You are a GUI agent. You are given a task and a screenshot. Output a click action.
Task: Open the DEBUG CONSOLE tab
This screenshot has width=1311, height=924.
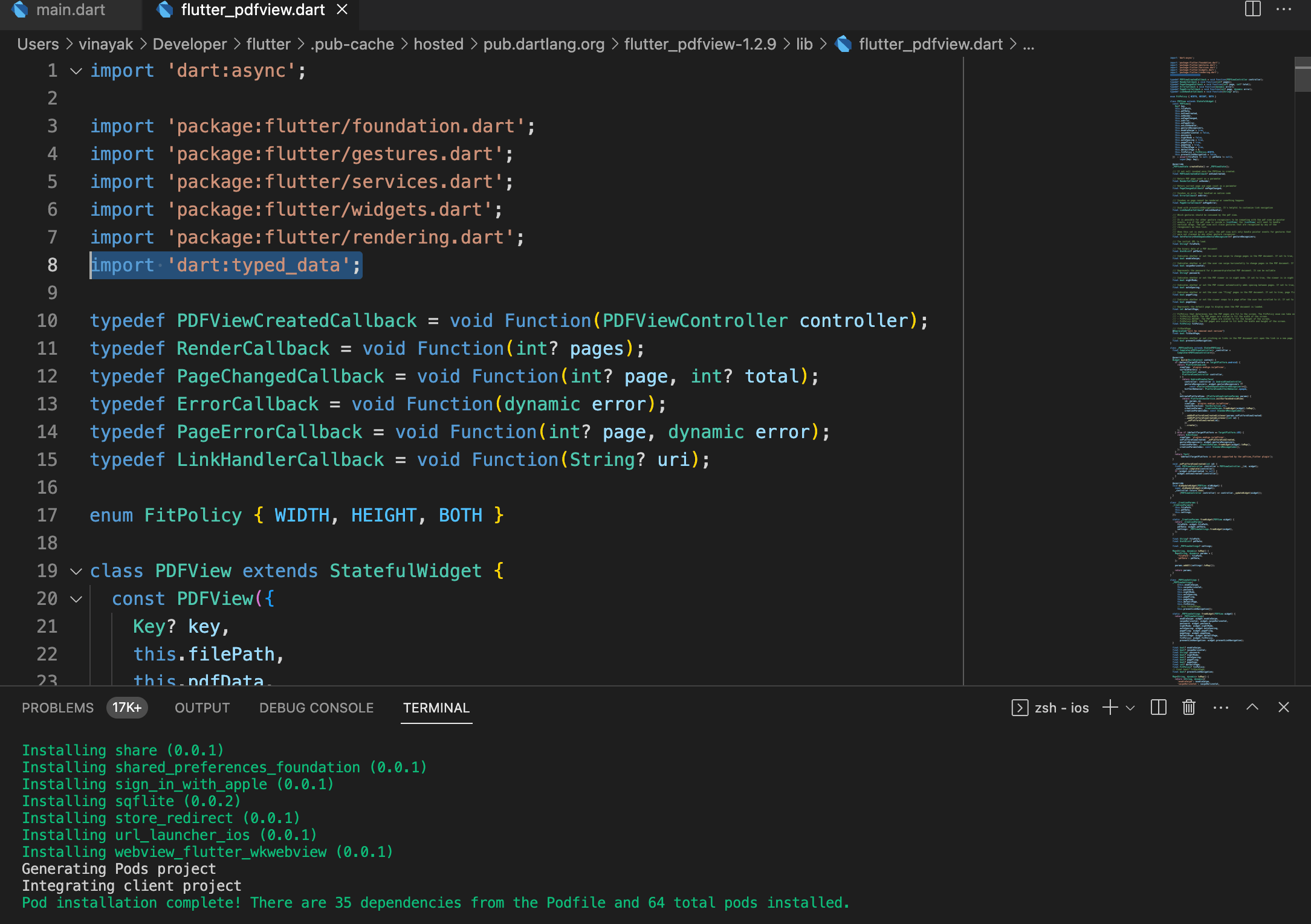(316, 708)
